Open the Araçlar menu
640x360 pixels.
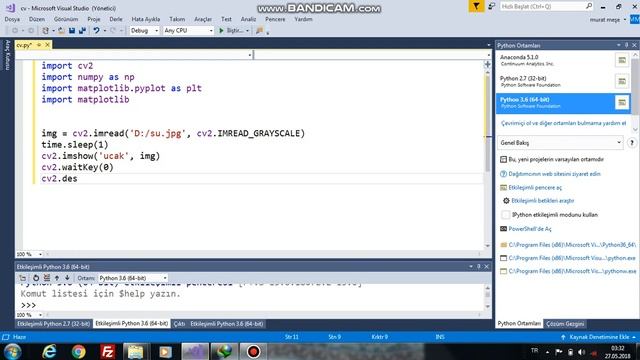(203, 19)
